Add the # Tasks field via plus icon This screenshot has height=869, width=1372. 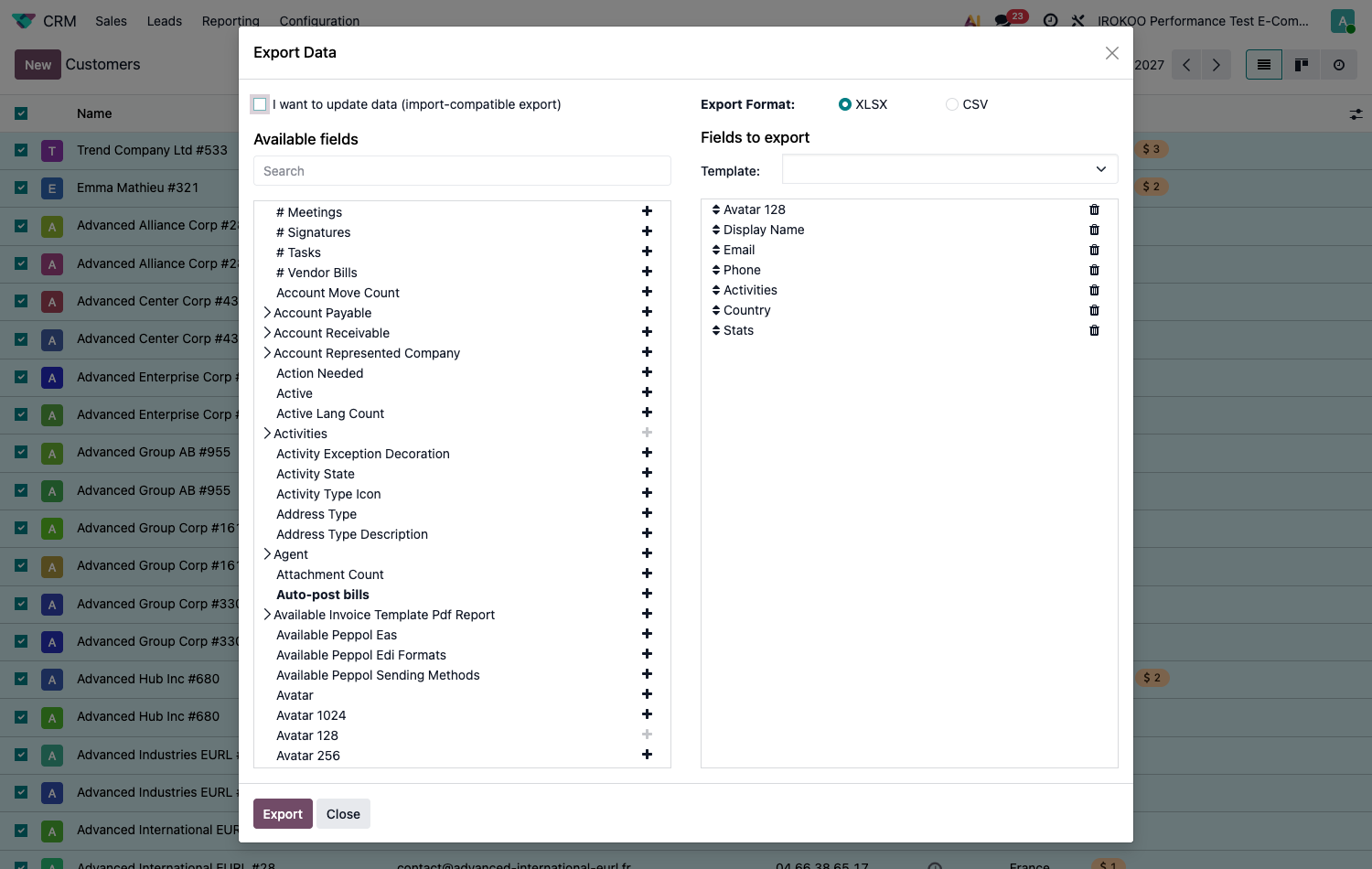click(647, 252)
